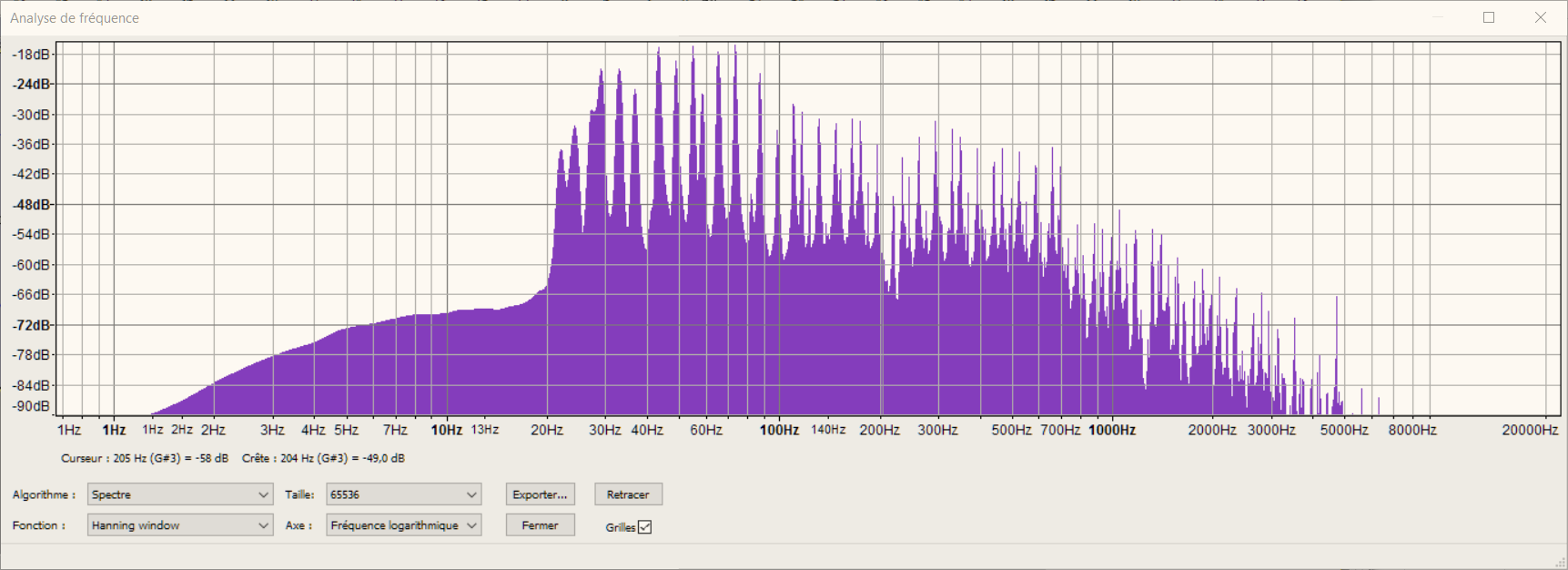Screen dimensions: 1568x570
Task: Open the Axe dropdown showing Fréquence logarithmique
Action: 403,525
